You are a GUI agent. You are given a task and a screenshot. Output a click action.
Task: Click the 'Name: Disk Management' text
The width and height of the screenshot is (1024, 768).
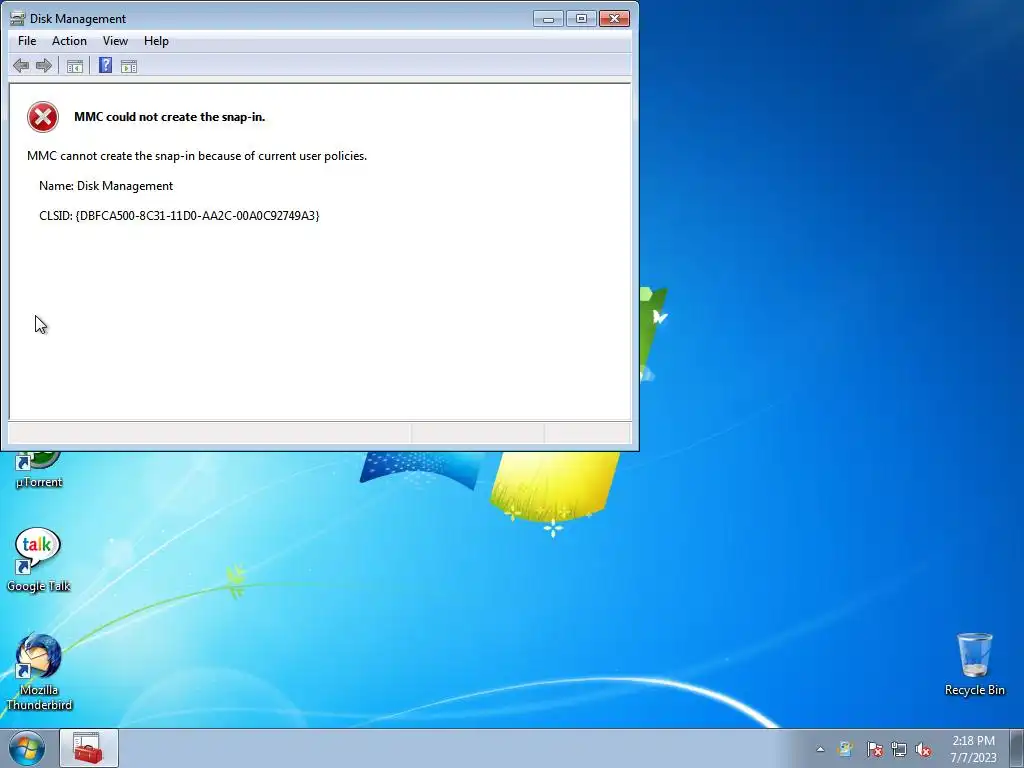(106, 185)
